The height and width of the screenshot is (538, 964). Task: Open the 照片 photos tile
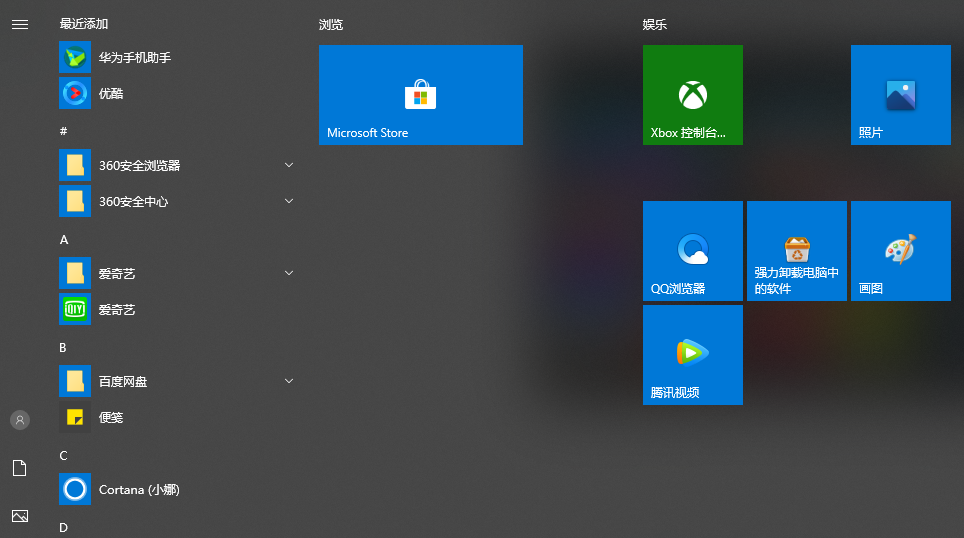coord(900,95)
